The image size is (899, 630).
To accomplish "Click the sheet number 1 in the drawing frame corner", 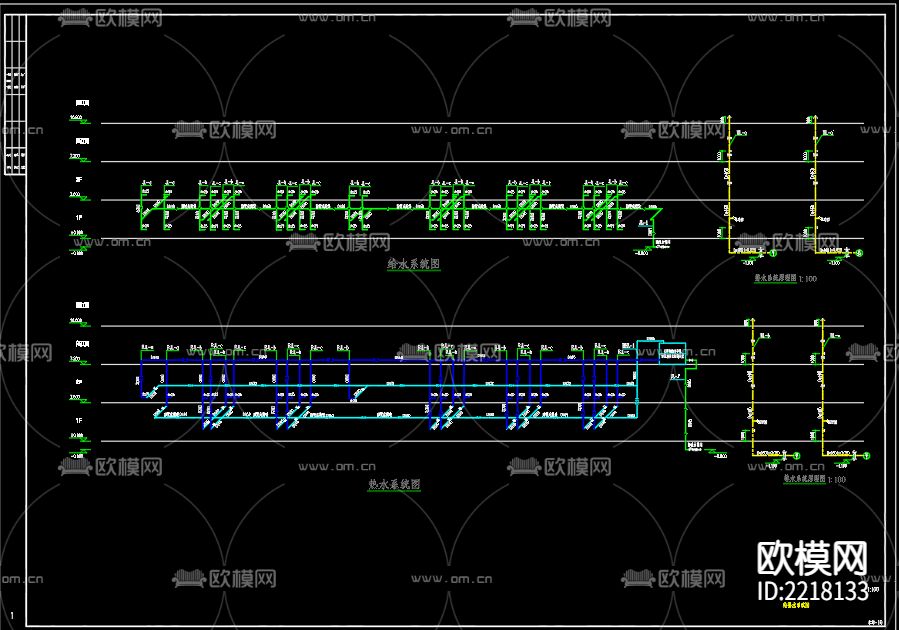I will point(12,616).
